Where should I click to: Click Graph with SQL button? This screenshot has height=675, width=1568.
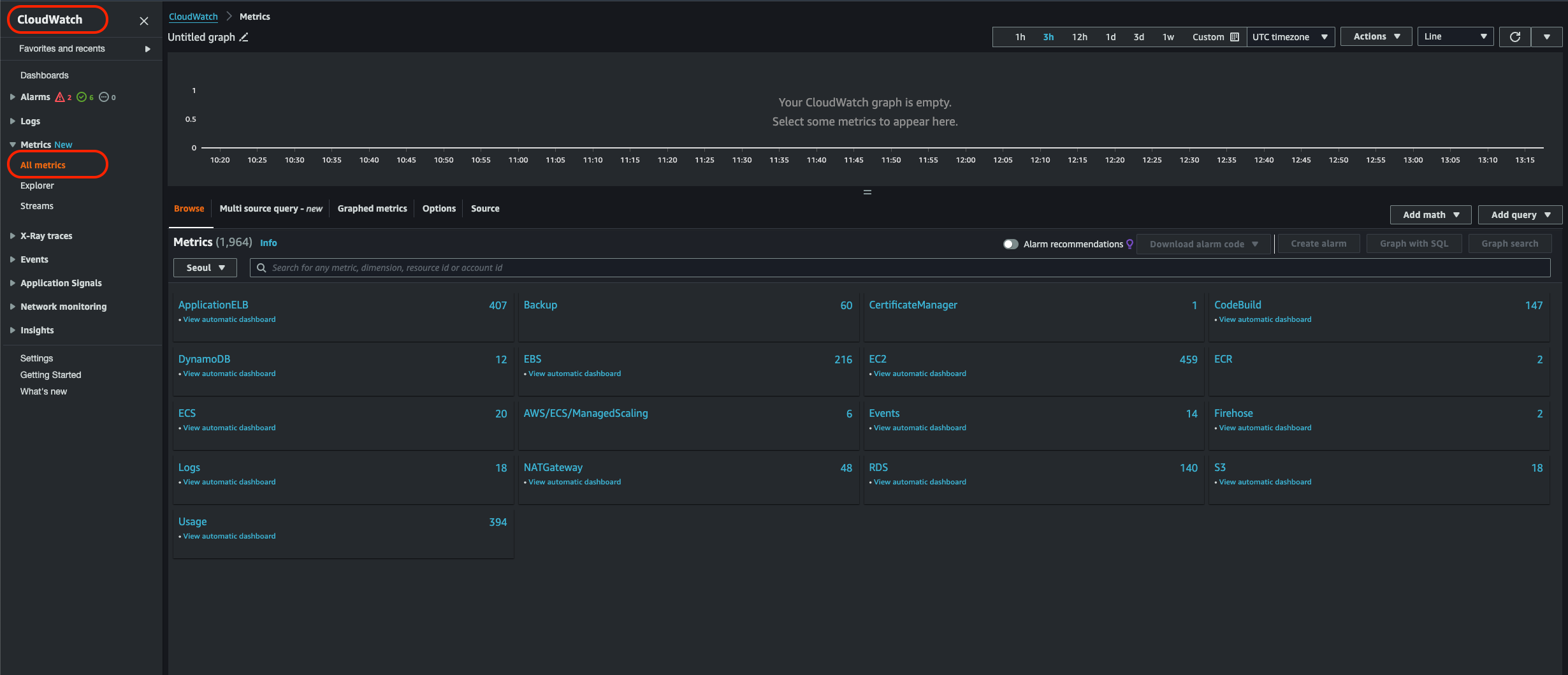1414,243
